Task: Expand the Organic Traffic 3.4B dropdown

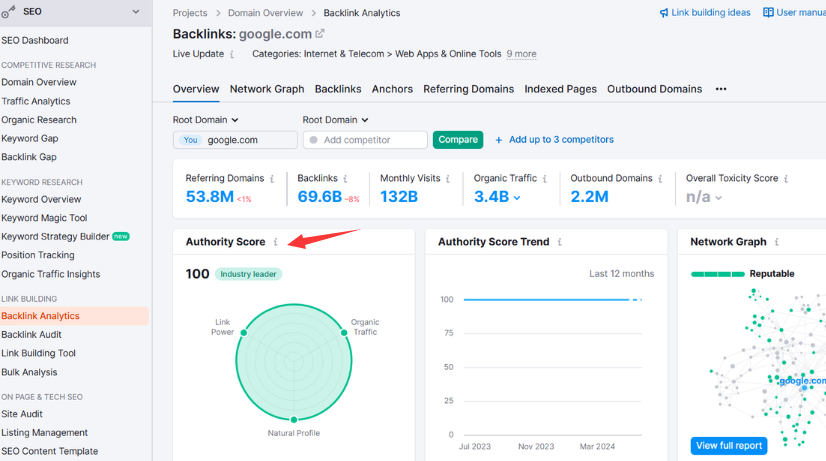Action: click(x=517, y=198)
